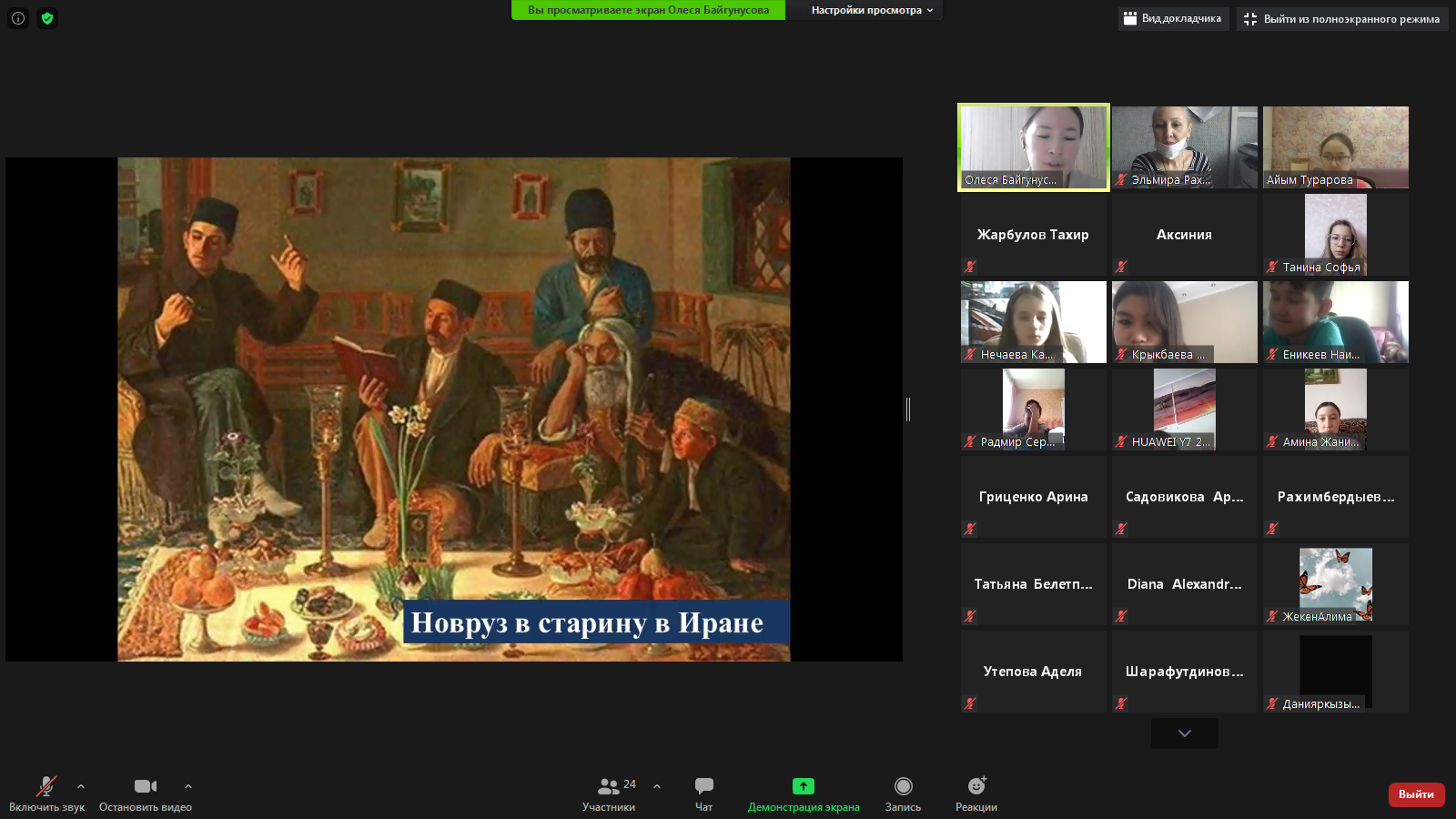This screenshot has height=819, width=1456.
Task: Select Олеся Байгунусова video thumbnail
Action: (1034, 147)
